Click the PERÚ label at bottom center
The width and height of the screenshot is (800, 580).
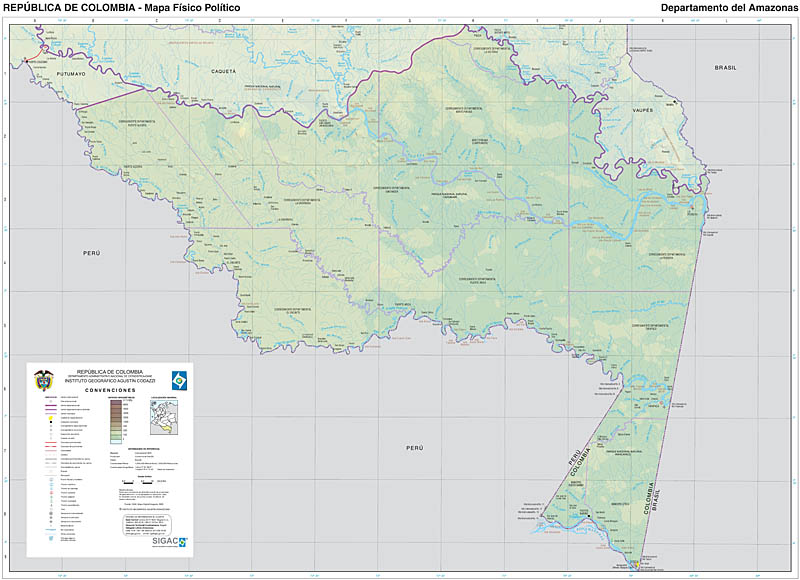(x=416, y=447)
